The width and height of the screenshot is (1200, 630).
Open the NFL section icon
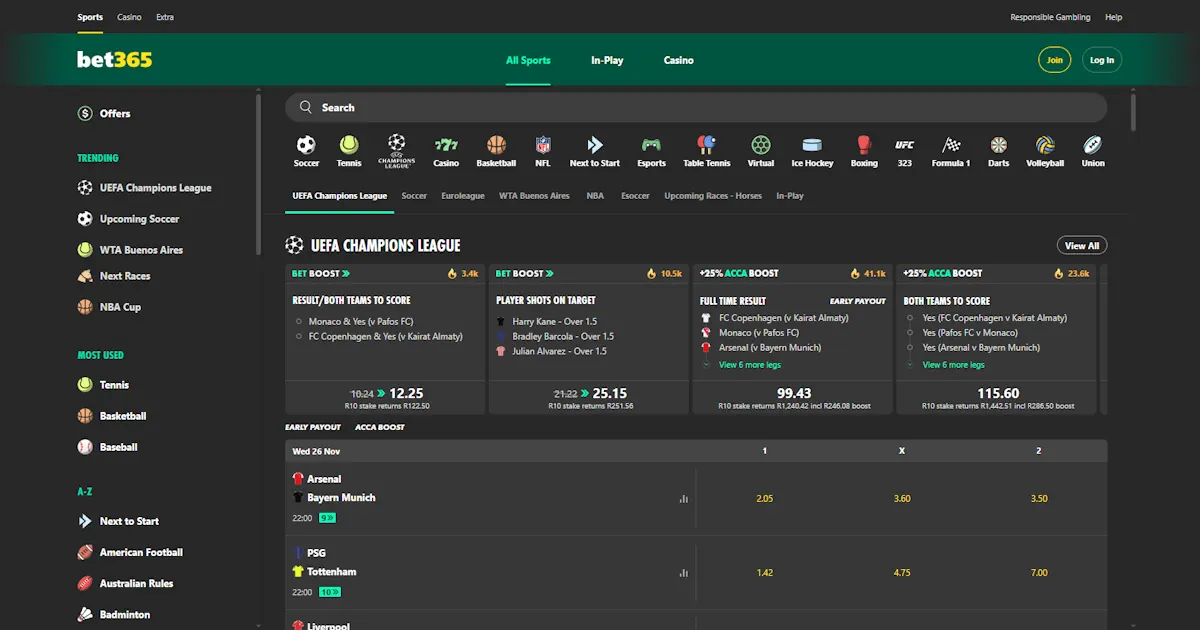pyautogui.click(x=541, y=148)
